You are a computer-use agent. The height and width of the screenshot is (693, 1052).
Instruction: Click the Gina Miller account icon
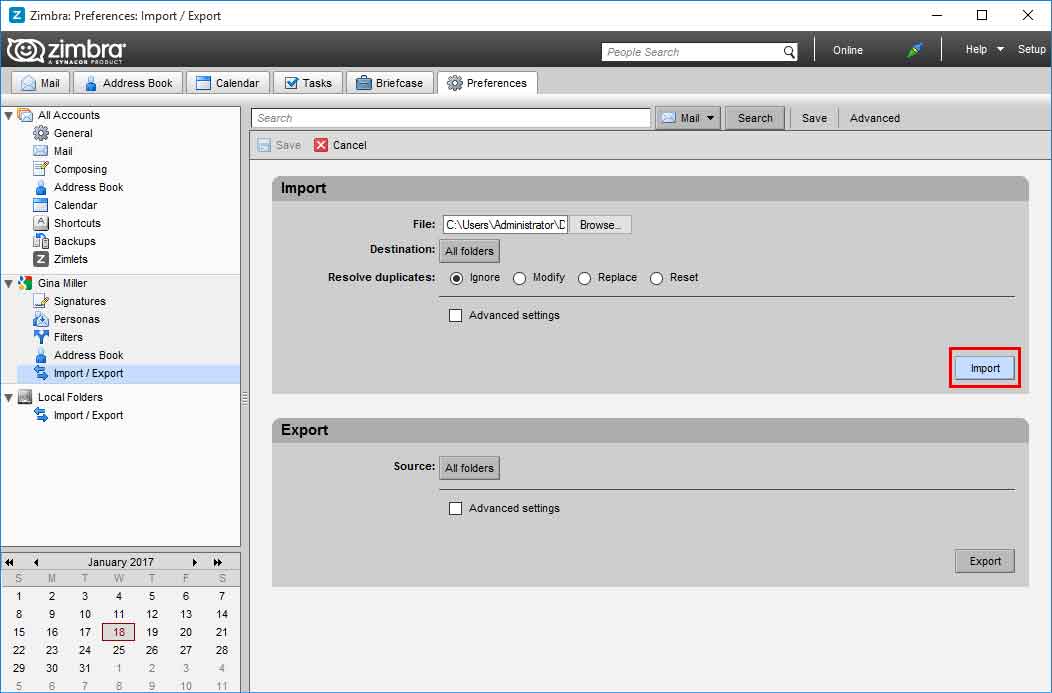click(x=25, y=283)
